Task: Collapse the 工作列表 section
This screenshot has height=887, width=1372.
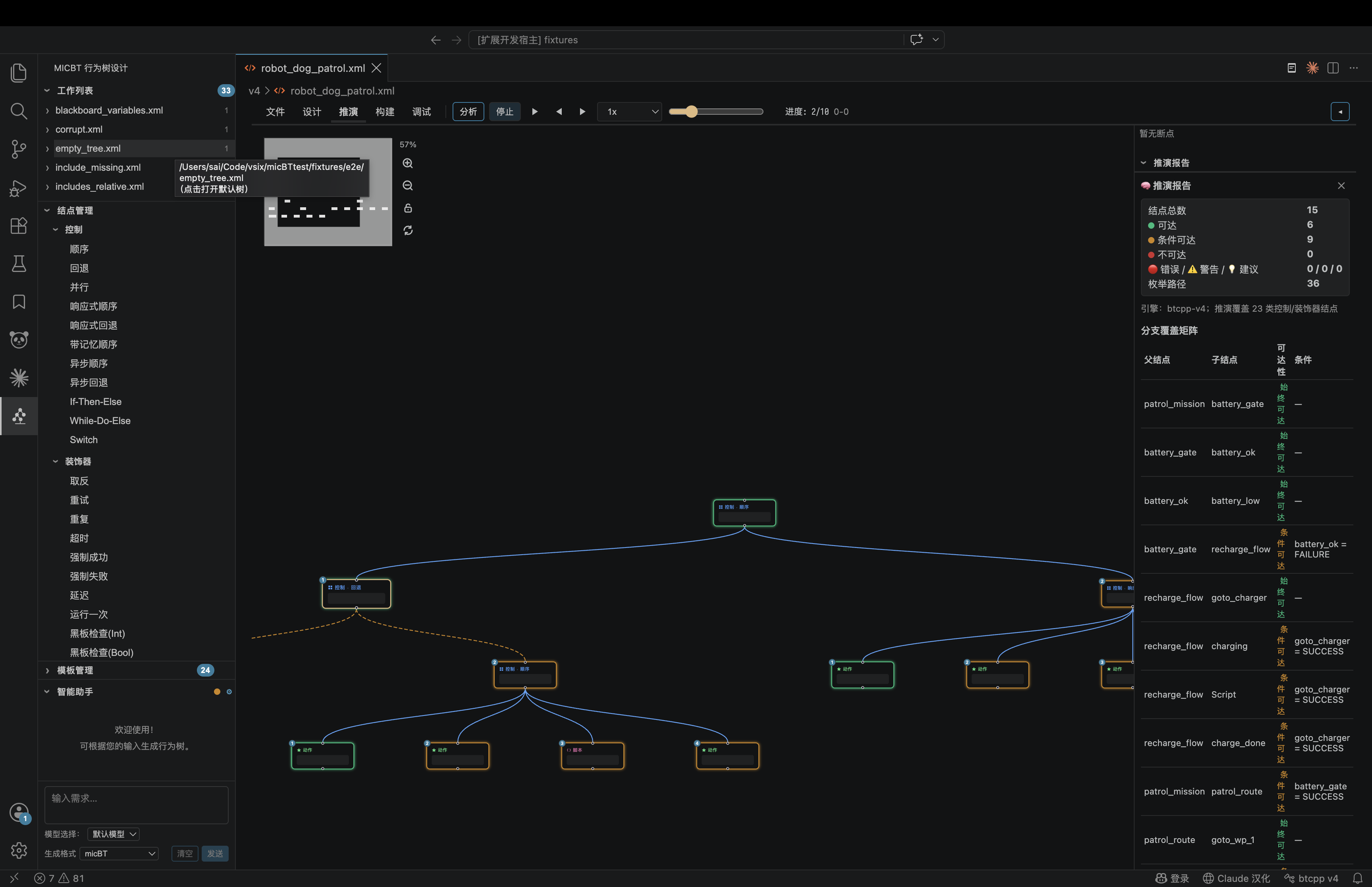Action: point(47,91)
